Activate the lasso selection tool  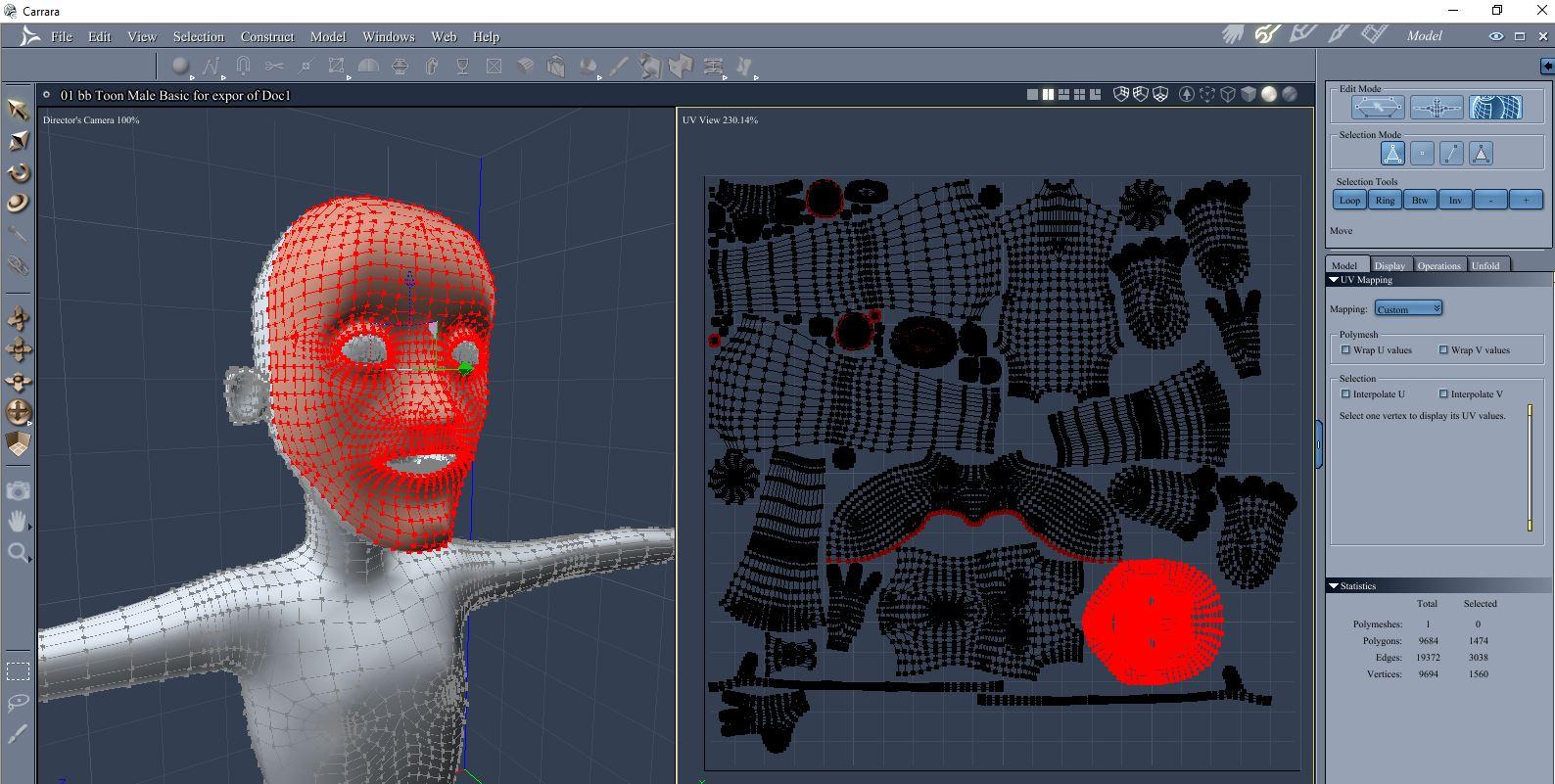coord(18,703)
